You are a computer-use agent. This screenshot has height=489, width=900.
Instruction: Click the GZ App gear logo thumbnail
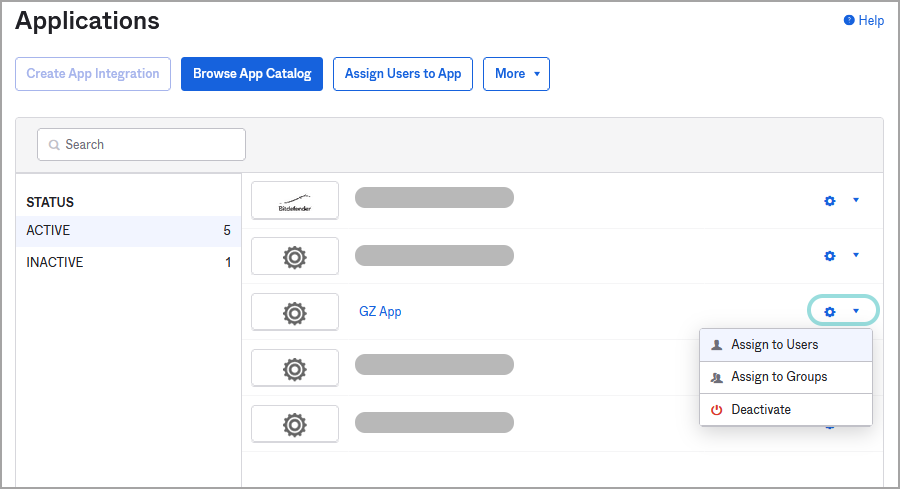tap(294, 312)
